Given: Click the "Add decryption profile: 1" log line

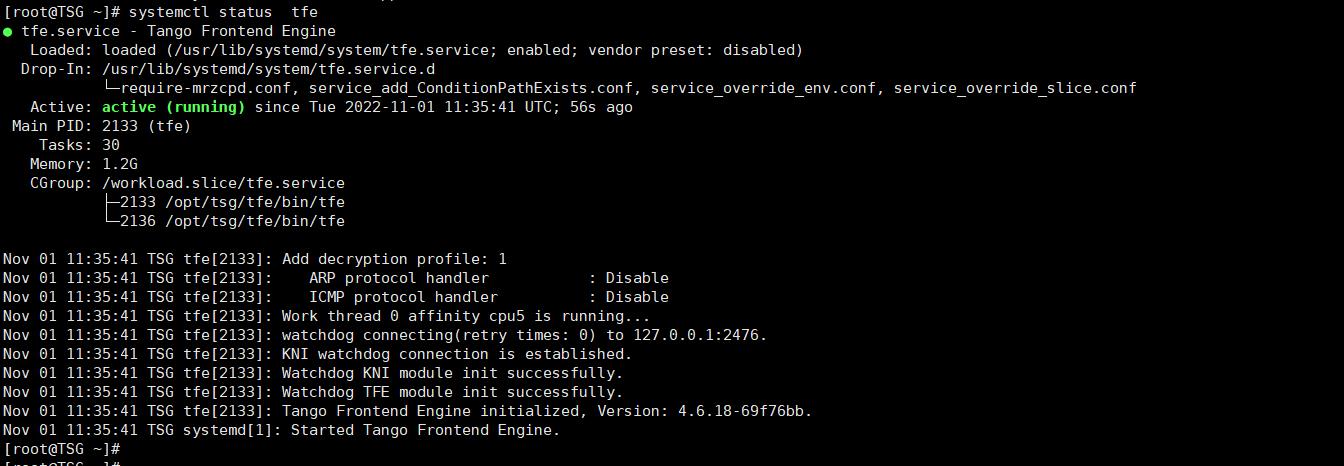Looking at the screenshot, I should click(x=394, y=259).
